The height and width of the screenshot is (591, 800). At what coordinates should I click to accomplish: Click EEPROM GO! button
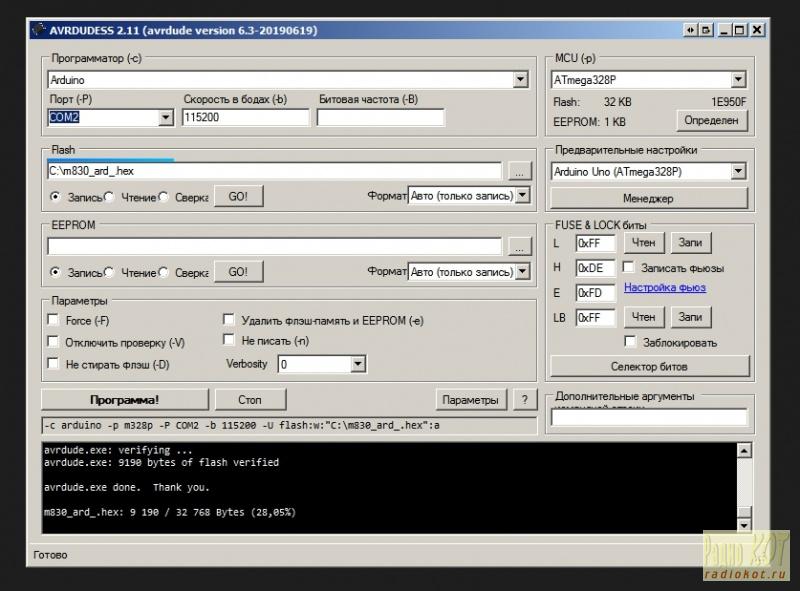click(x=238, y=272)
